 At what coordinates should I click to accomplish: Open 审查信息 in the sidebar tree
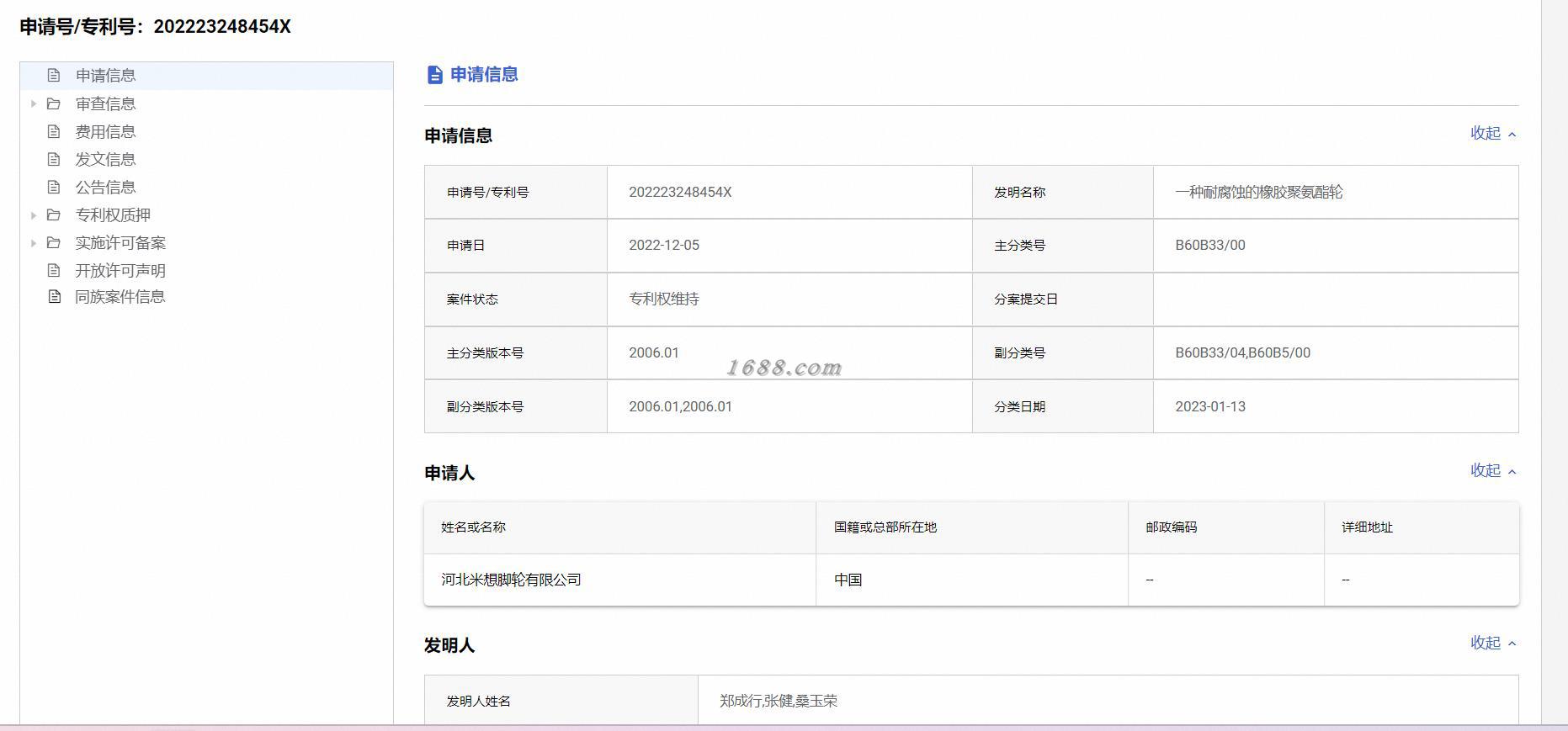105,103
